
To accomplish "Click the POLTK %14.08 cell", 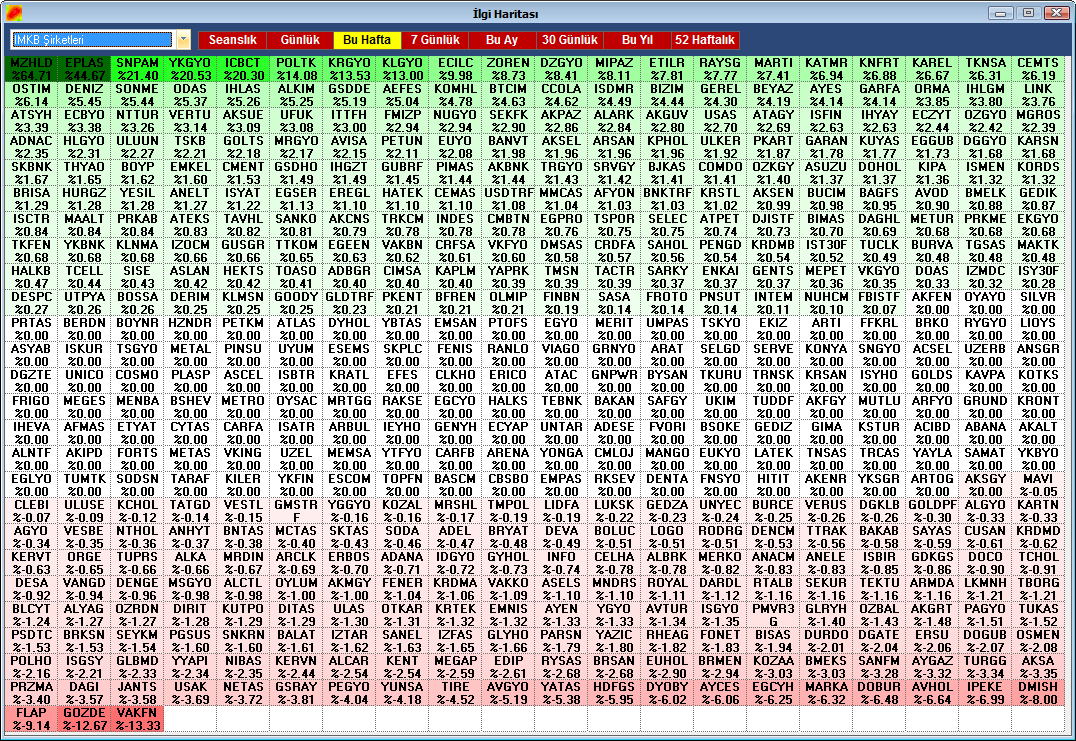I will [296, 69].
